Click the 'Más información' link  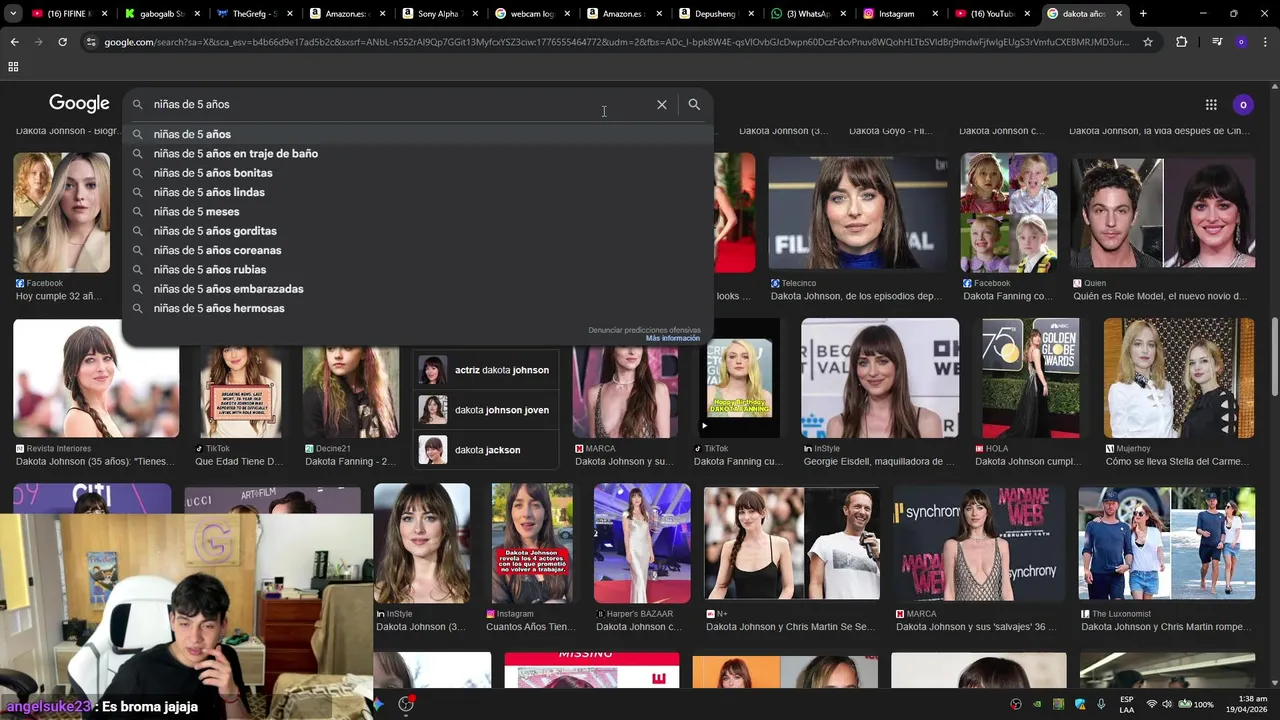coord(673,338)
